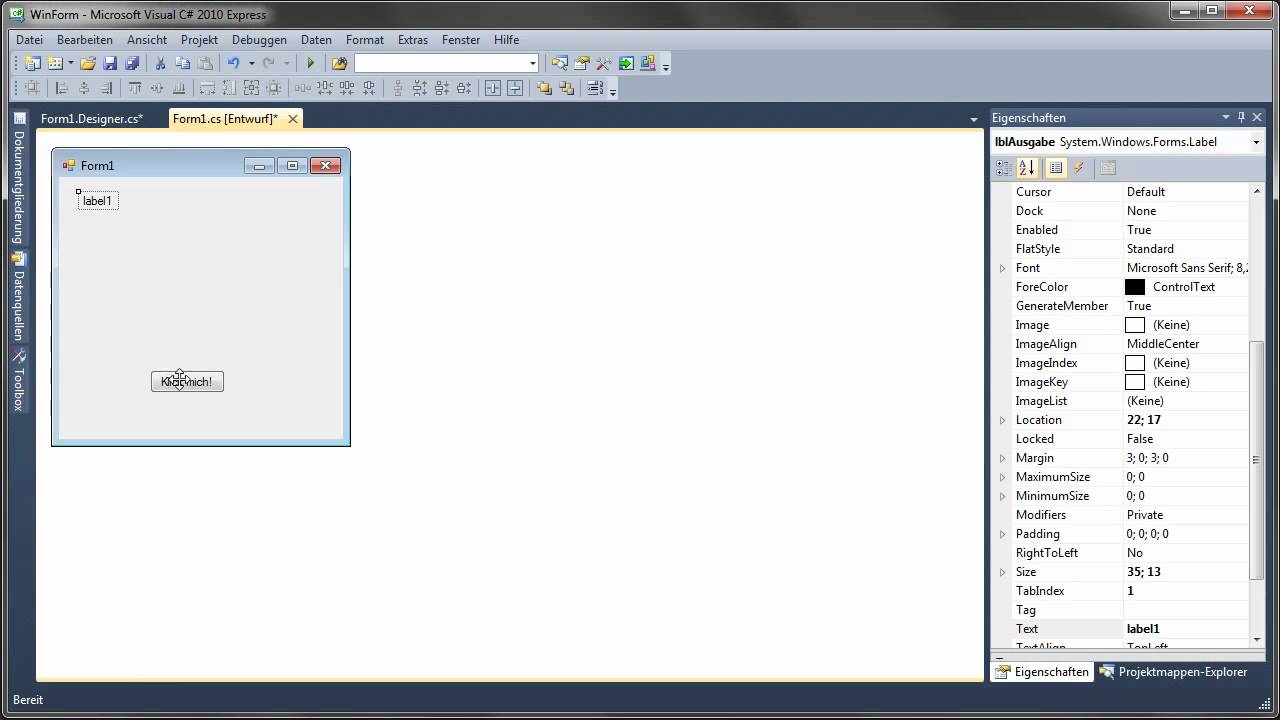Click the Bring to Front icon
Image resolution: width=1280 pixels, height=720 pixels.
pyautogui.click(x=544, y=88)
